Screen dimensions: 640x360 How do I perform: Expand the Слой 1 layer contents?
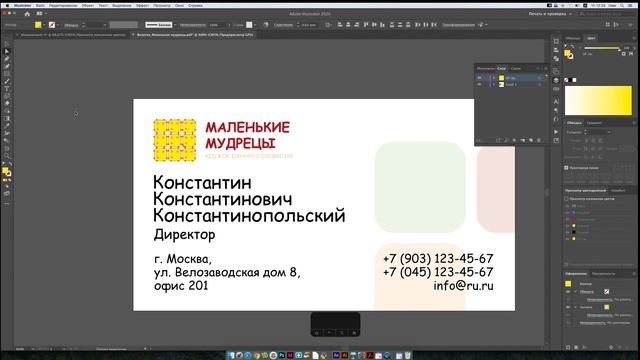click(x=493, y=84)
